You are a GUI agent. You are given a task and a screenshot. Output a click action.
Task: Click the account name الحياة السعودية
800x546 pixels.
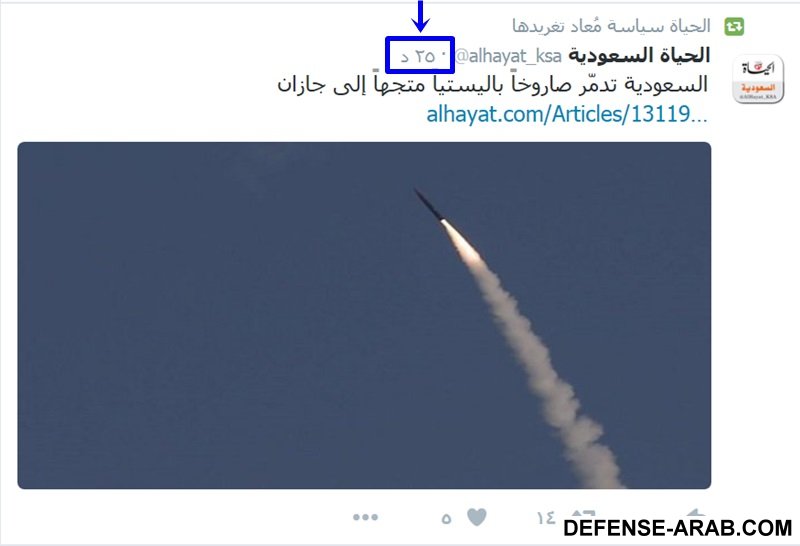[x=639, y=55]
